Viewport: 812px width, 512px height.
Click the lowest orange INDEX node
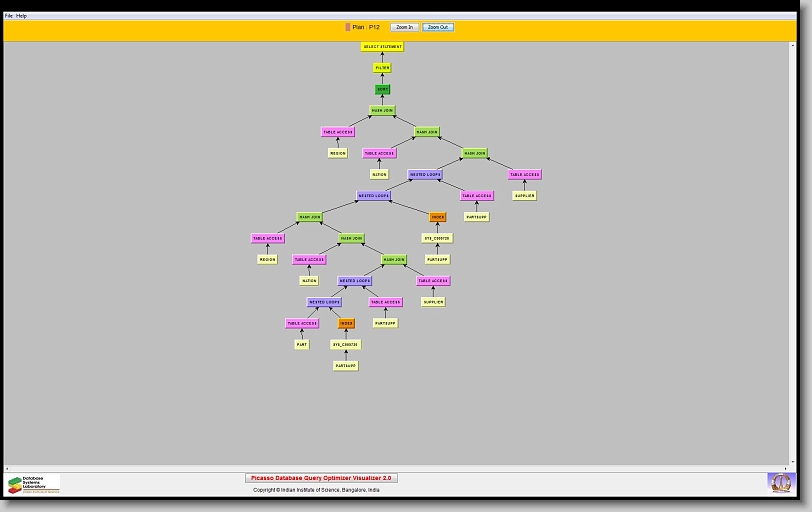(x=346, y=323)
